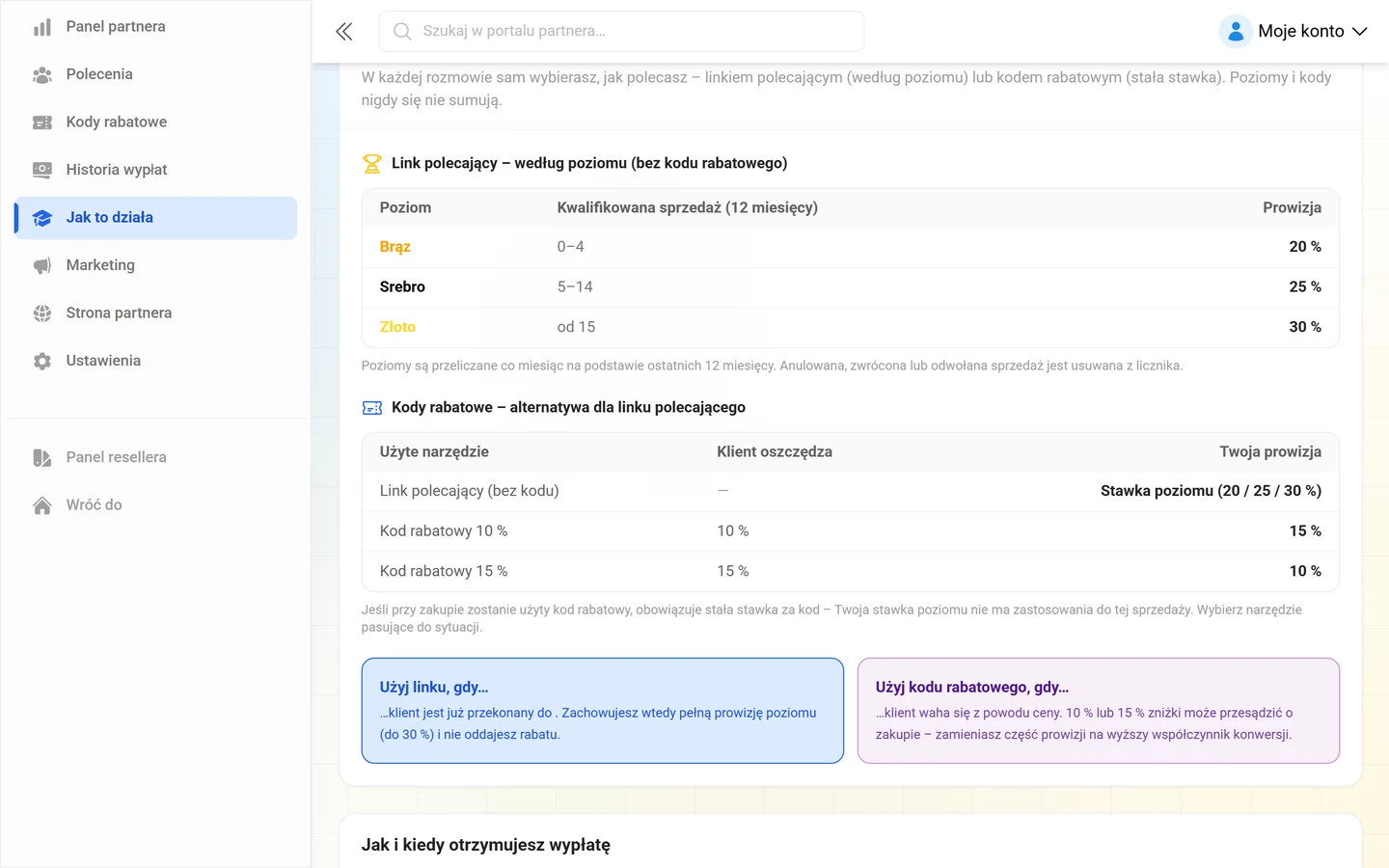Open Kody rabatowe sidebar entry

(155, 122)
